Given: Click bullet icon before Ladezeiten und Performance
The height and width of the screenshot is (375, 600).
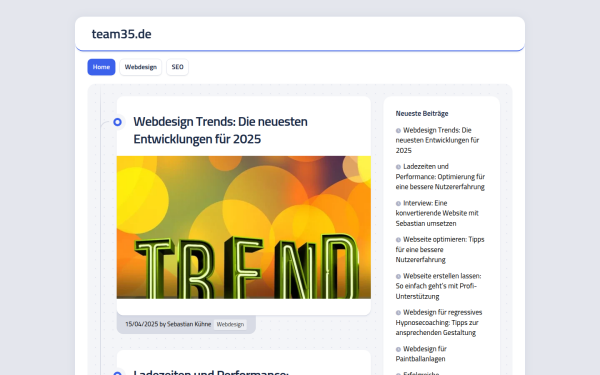Looking at the screenshot, I should coord(398,167).
